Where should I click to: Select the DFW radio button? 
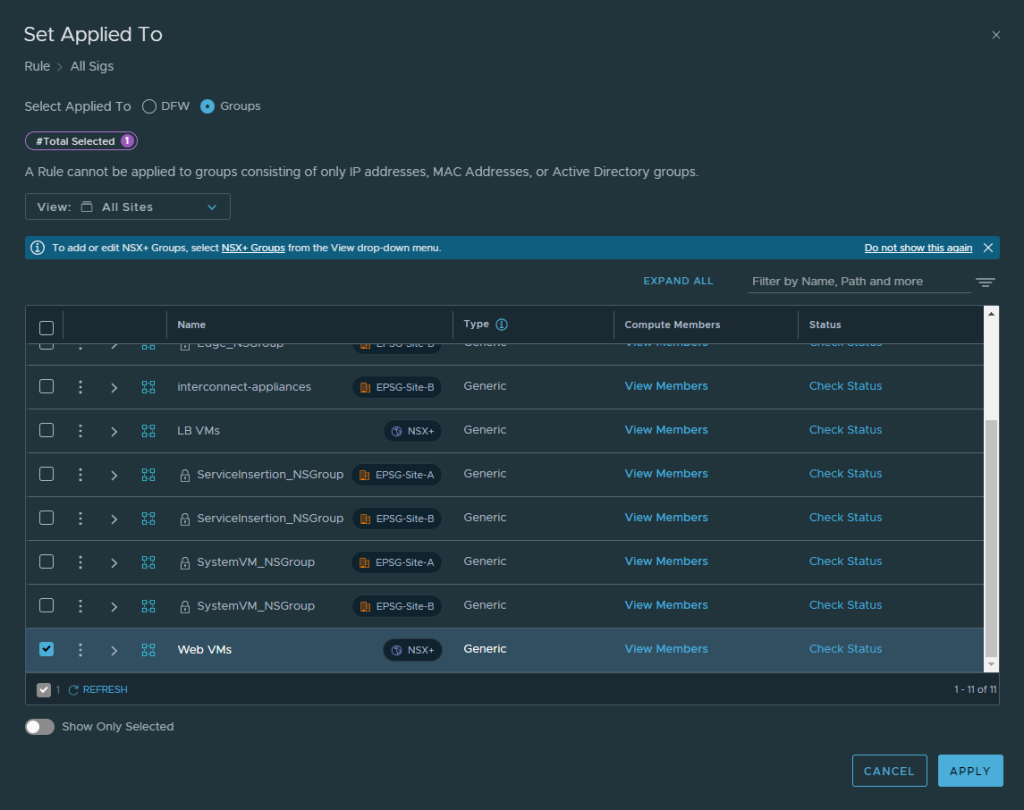(x=149, y=106)
